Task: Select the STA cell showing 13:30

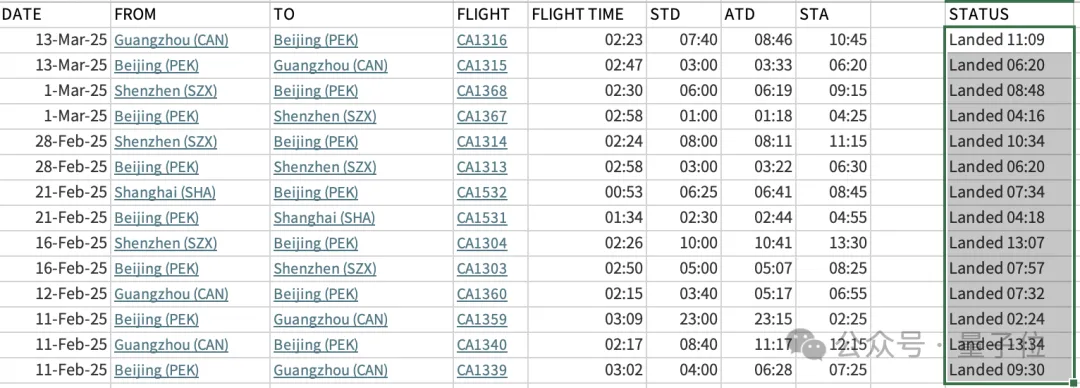Action: pyautogui.click(x=833, y=243)
